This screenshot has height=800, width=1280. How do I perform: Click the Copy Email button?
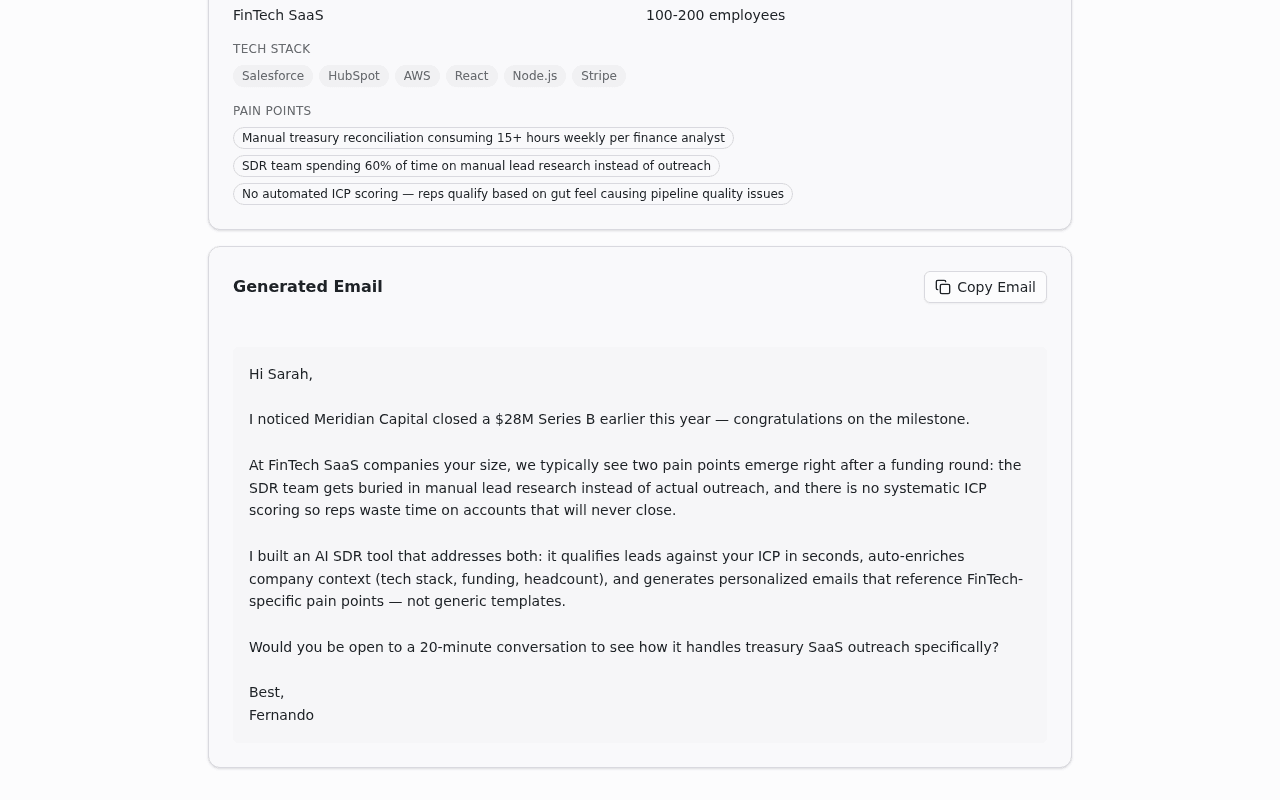(985, 287)
